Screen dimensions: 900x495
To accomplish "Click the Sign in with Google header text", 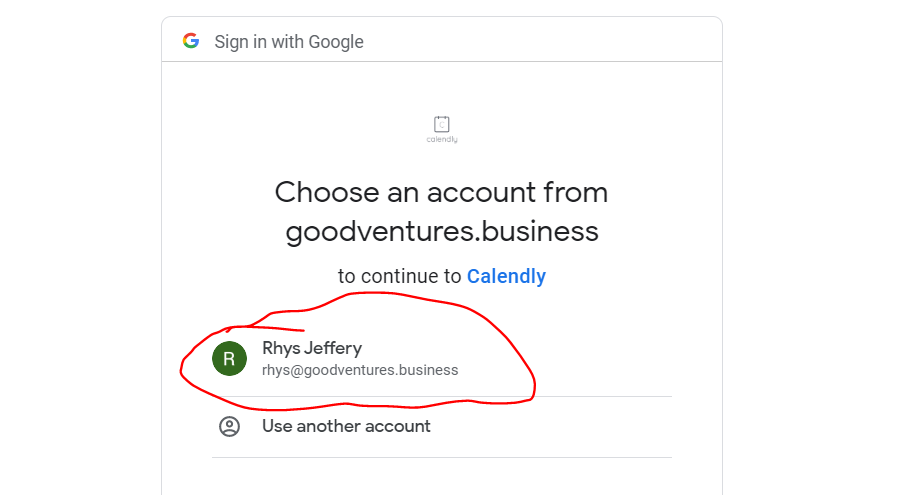I will (289, 42).
